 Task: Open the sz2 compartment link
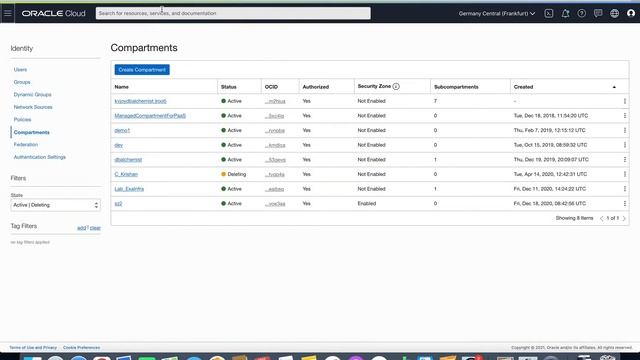[x=118, y=203]
